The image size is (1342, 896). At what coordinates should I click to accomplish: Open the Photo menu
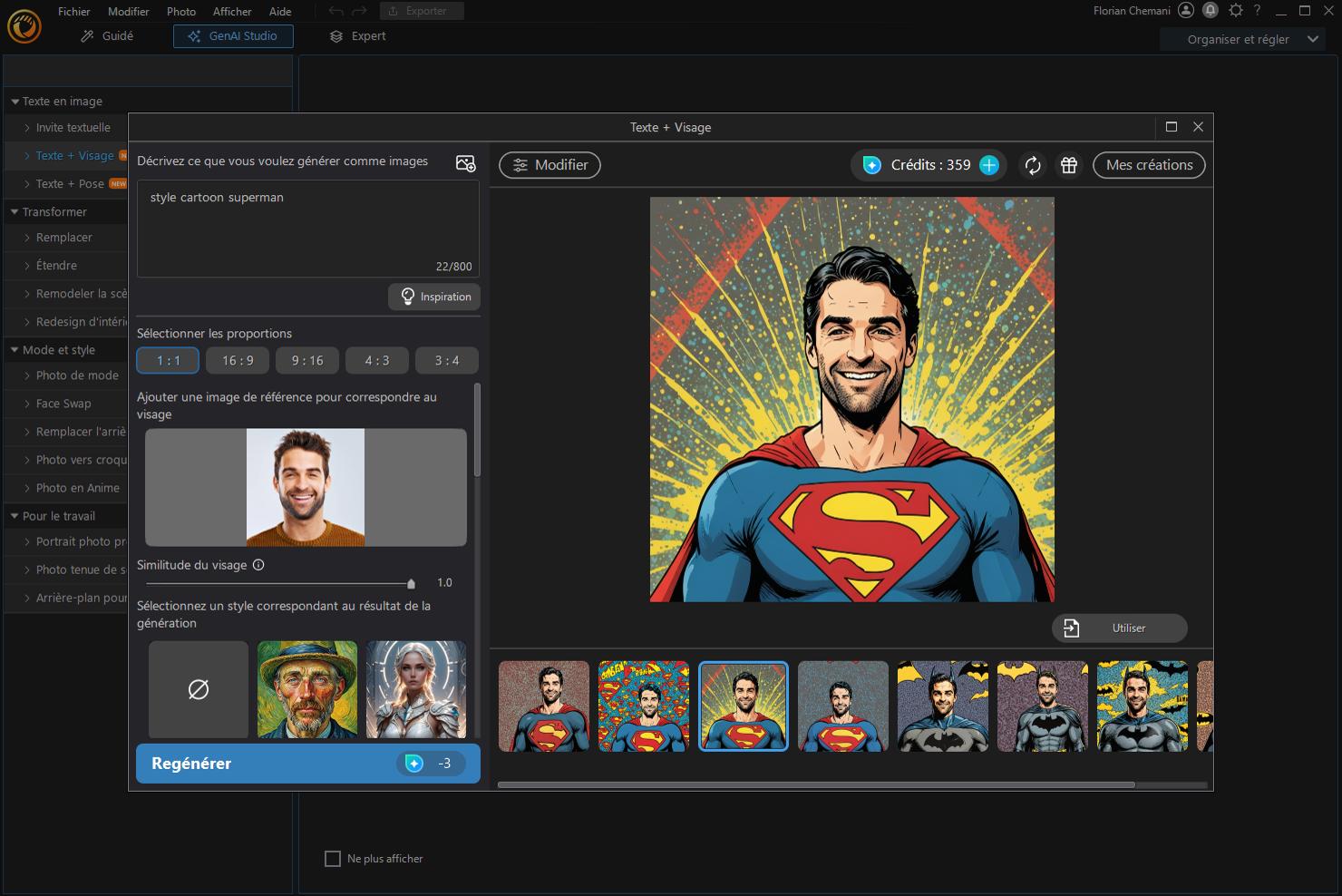click(x=180, y=11)
